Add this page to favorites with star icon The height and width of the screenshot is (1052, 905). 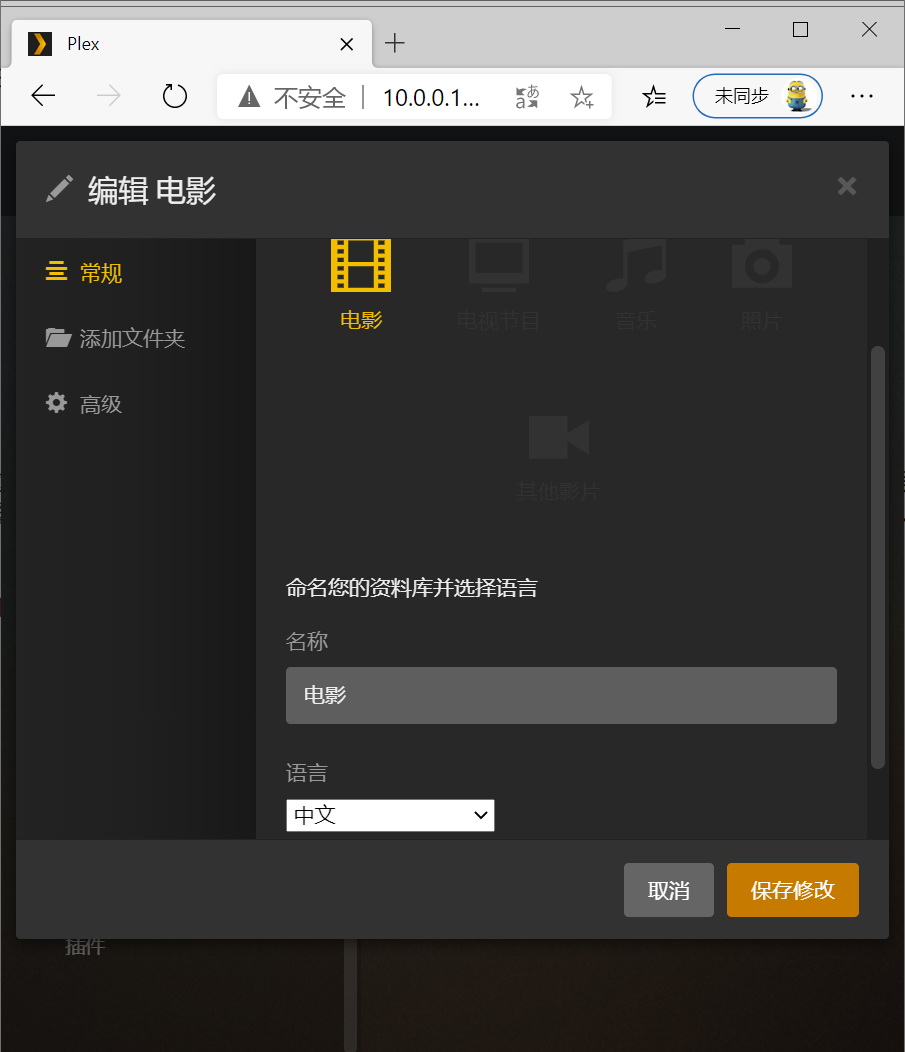tap(582, 97)
